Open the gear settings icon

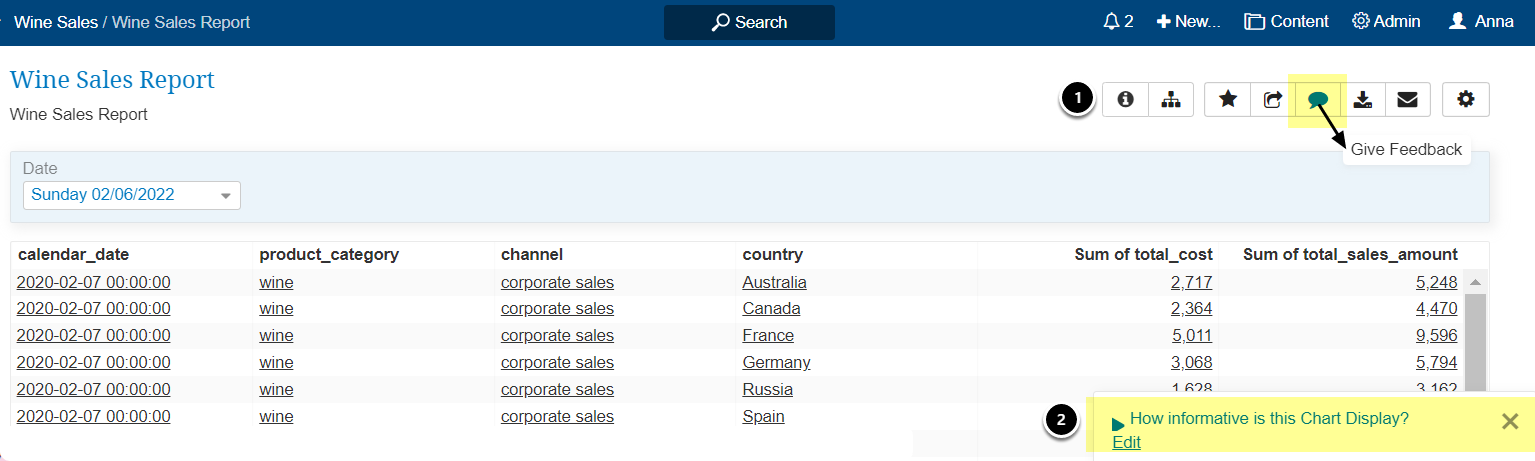pos(1466,99)
